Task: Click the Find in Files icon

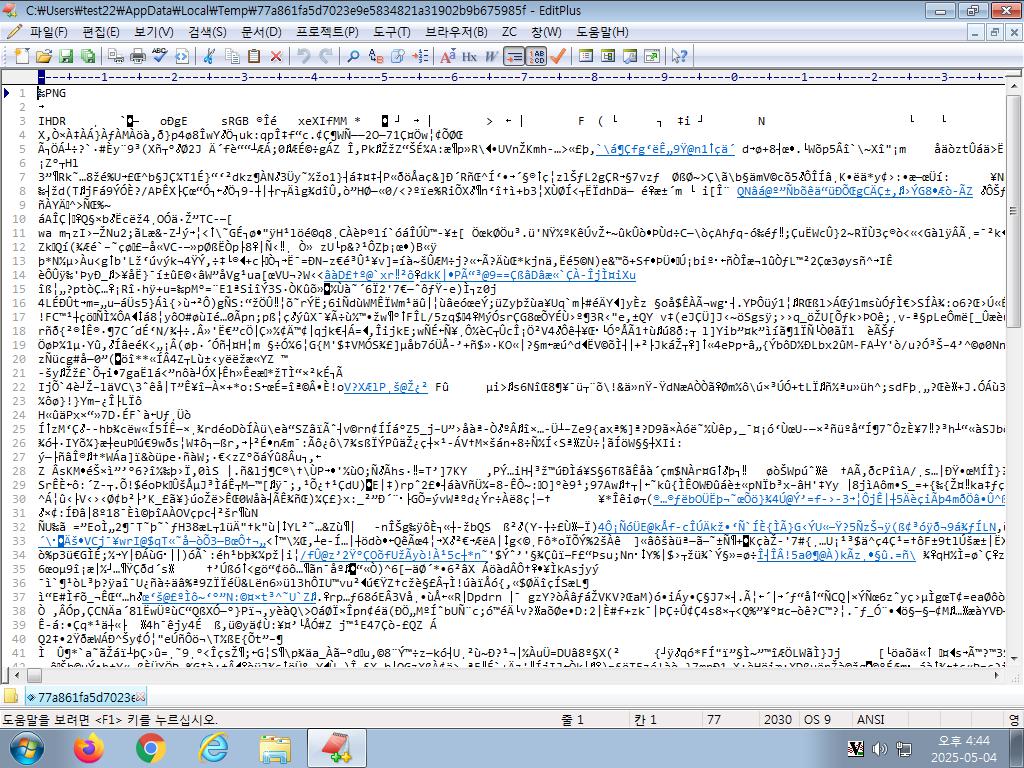Action: 398,56
